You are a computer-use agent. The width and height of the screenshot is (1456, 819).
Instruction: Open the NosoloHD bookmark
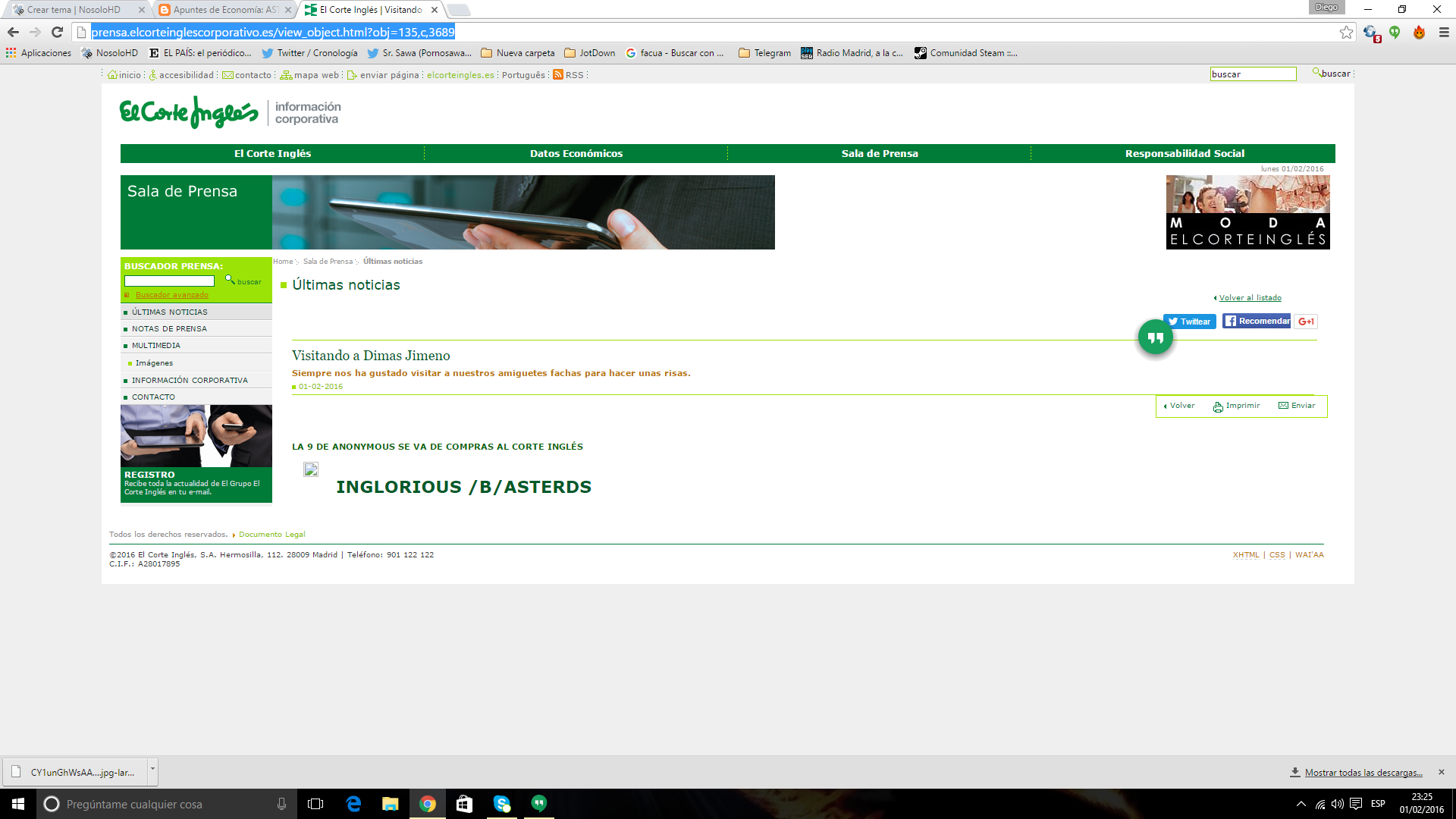[x=110, y=53]
